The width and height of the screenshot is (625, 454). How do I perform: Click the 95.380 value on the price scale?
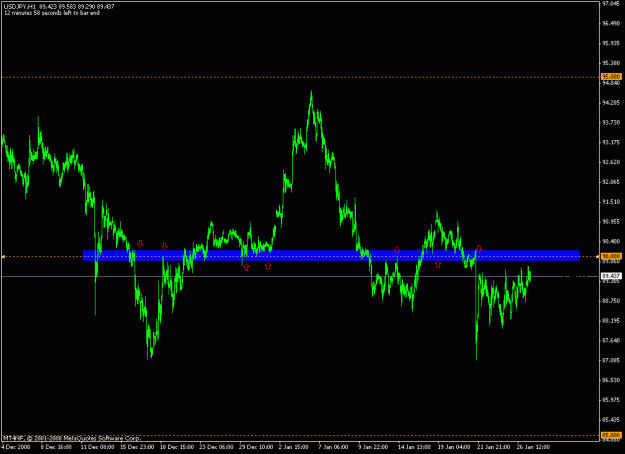611,63
